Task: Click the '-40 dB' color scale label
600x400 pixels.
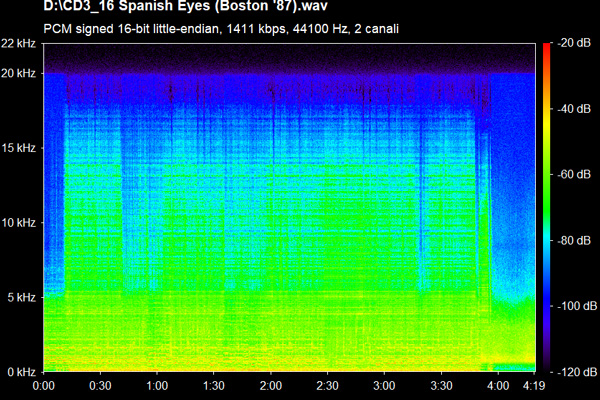Action: point(574,109)
